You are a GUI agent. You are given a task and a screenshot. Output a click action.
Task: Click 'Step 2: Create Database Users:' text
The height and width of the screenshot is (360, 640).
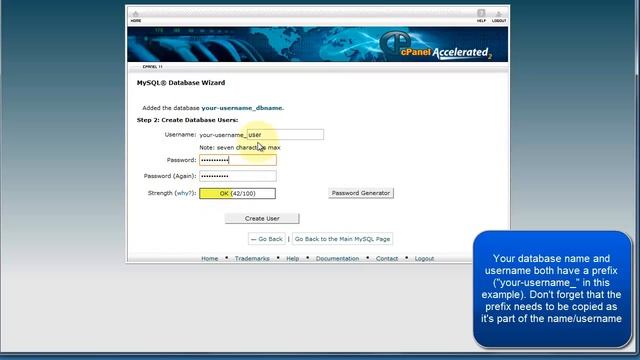tap(187, 120)
